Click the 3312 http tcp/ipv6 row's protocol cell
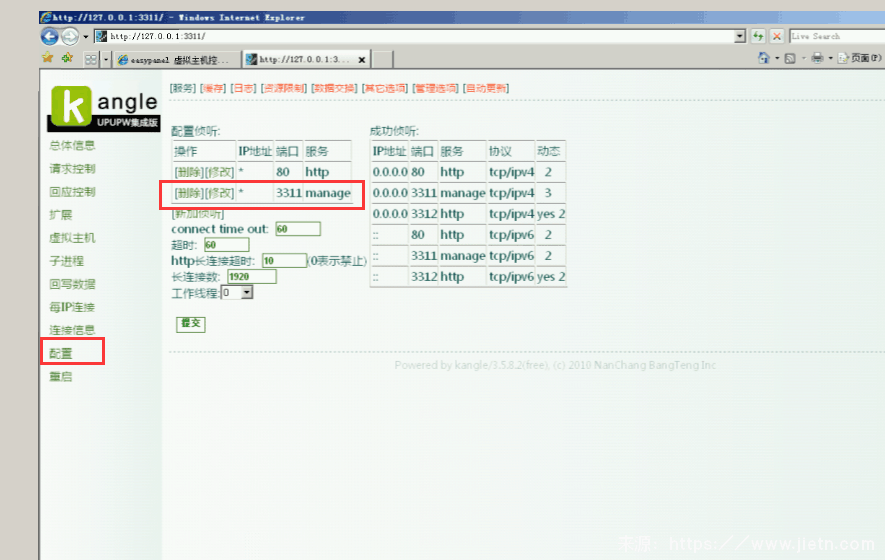This screenshot has height=560, width=885. [x=511, y=277]
